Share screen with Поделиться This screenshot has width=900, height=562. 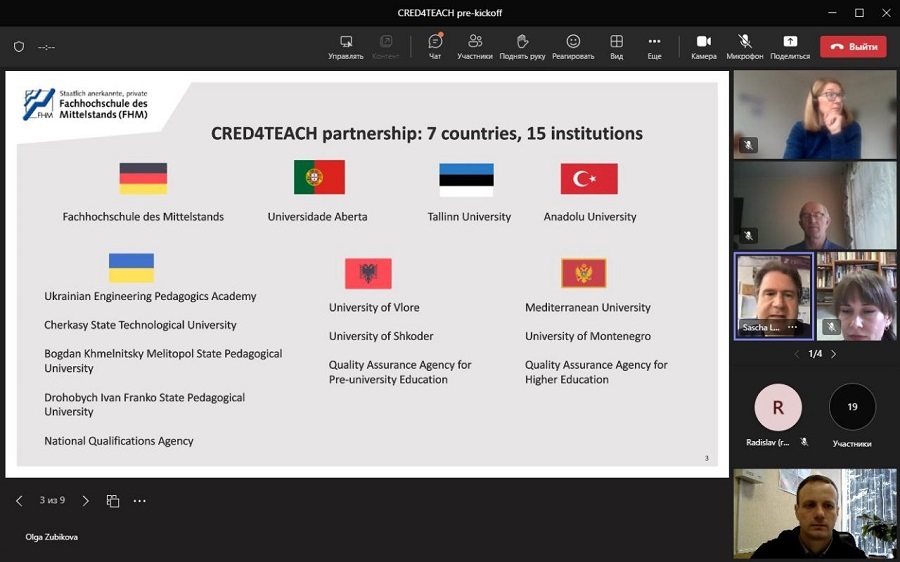(x=790, y=47)
